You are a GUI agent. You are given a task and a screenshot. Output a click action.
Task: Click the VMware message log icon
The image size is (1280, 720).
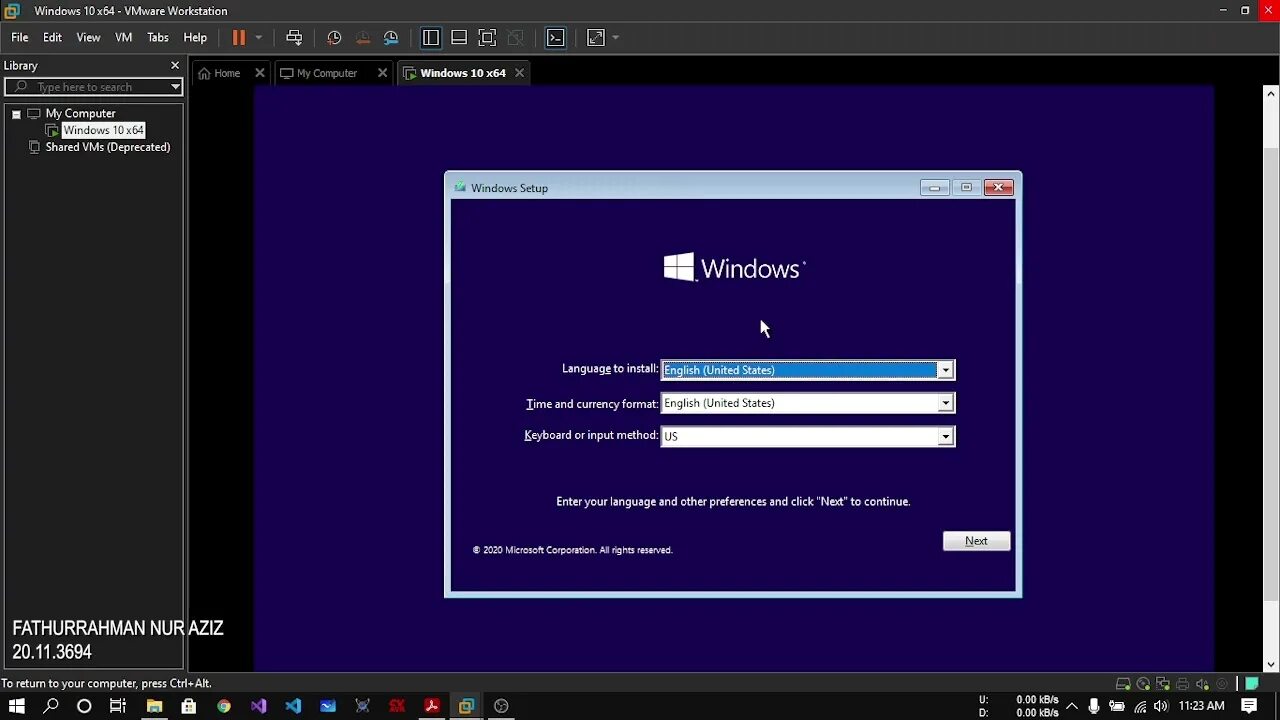click(1251, 684)
